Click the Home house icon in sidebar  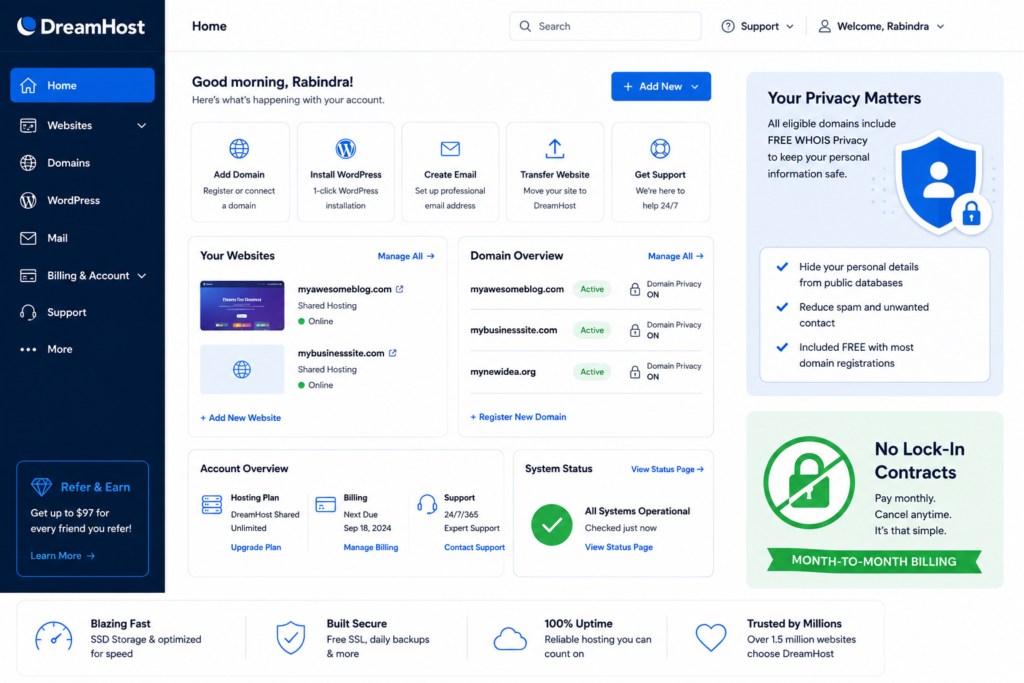28,86
